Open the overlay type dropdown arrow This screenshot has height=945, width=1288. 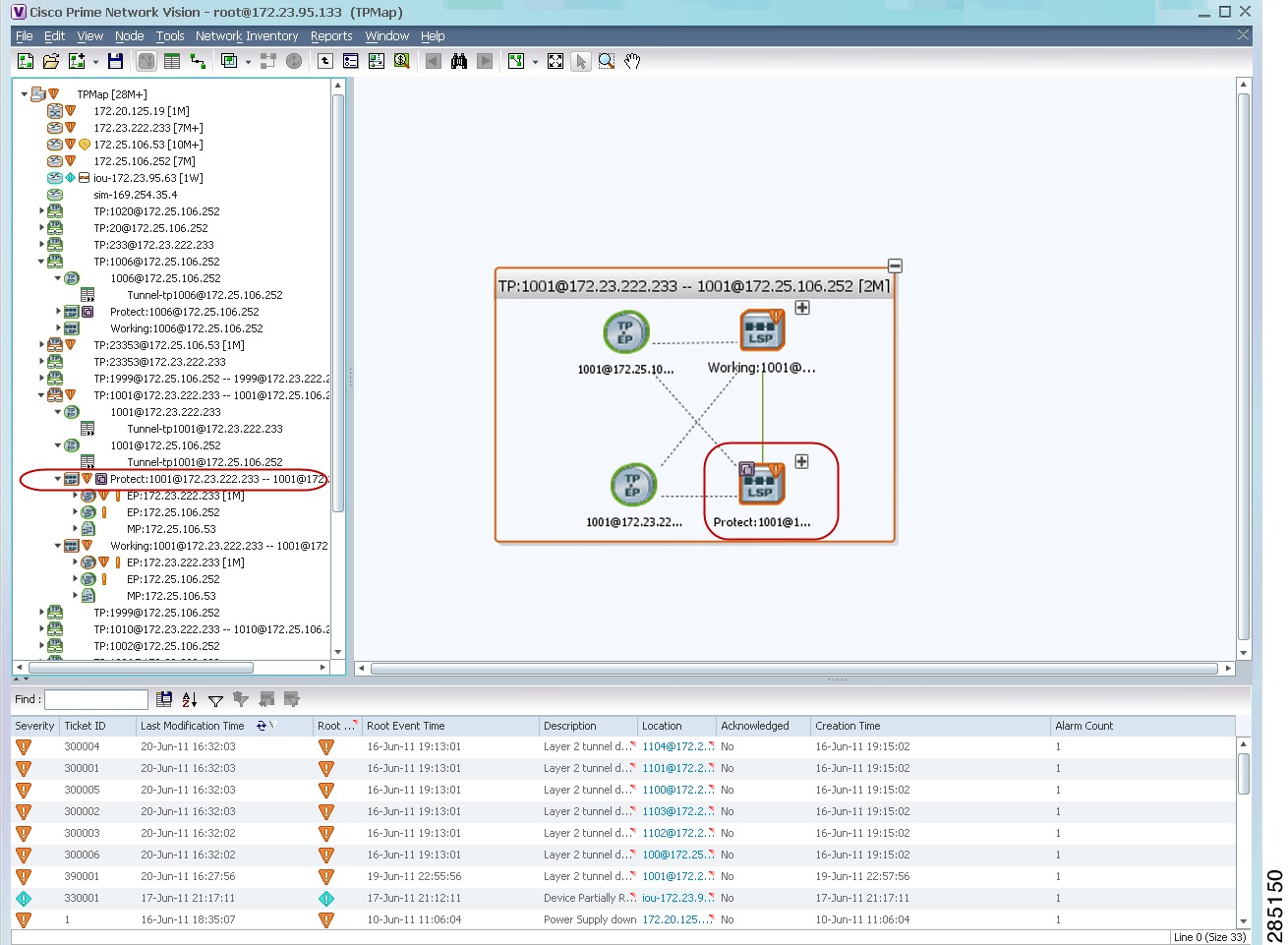[x=248, y=62]
